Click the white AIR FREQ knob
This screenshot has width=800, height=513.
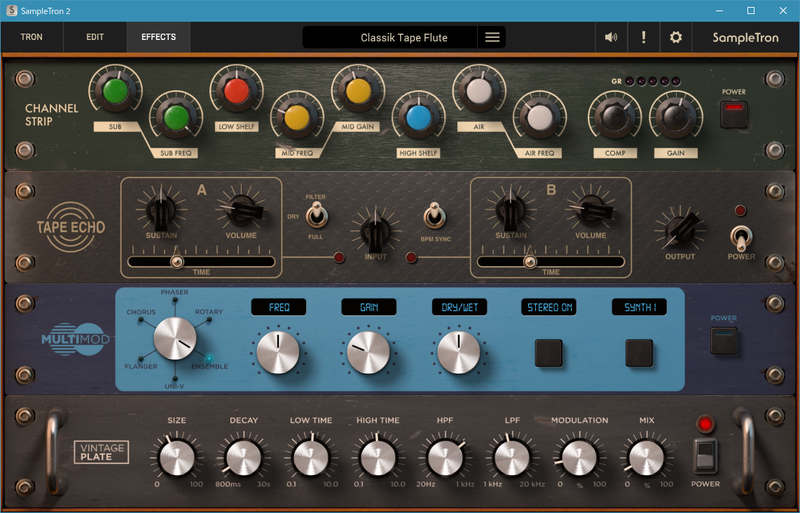pyautogui.click(x=539, y=118)
